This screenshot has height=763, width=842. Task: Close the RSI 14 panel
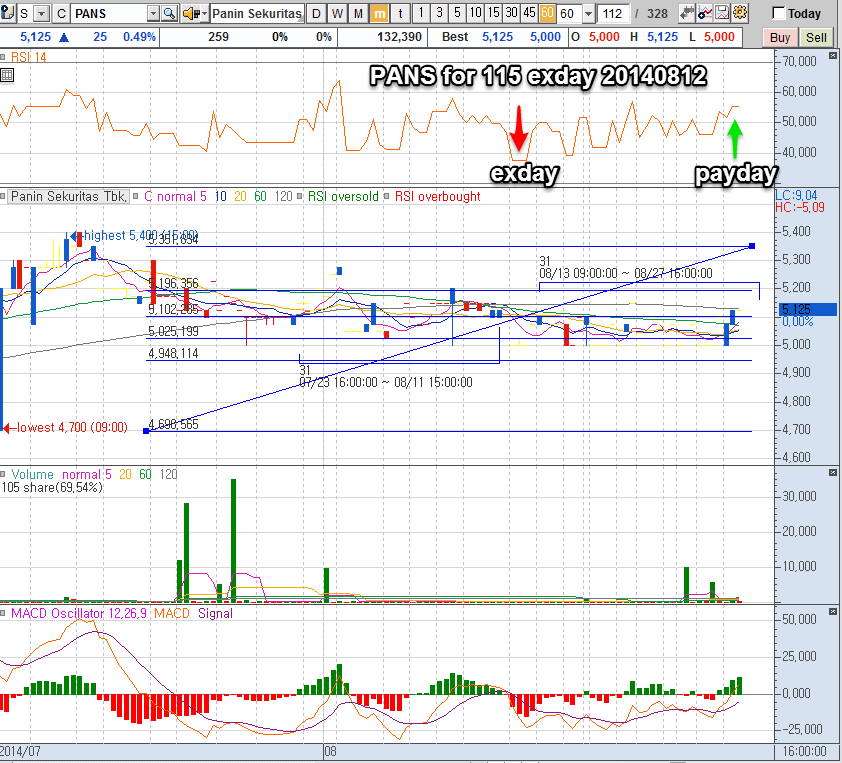[x=833, y=56]
